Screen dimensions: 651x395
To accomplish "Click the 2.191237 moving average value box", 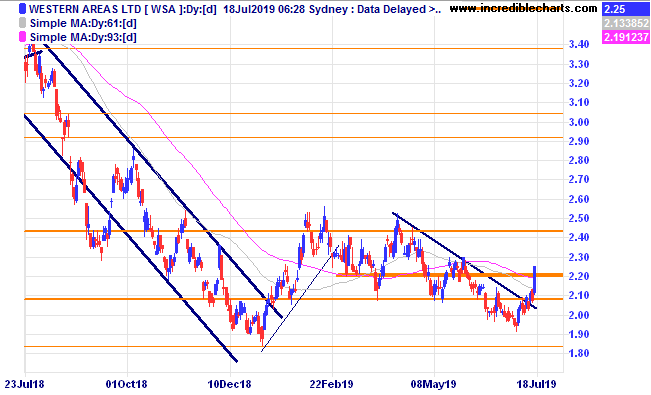I will [x=626, y=37].
